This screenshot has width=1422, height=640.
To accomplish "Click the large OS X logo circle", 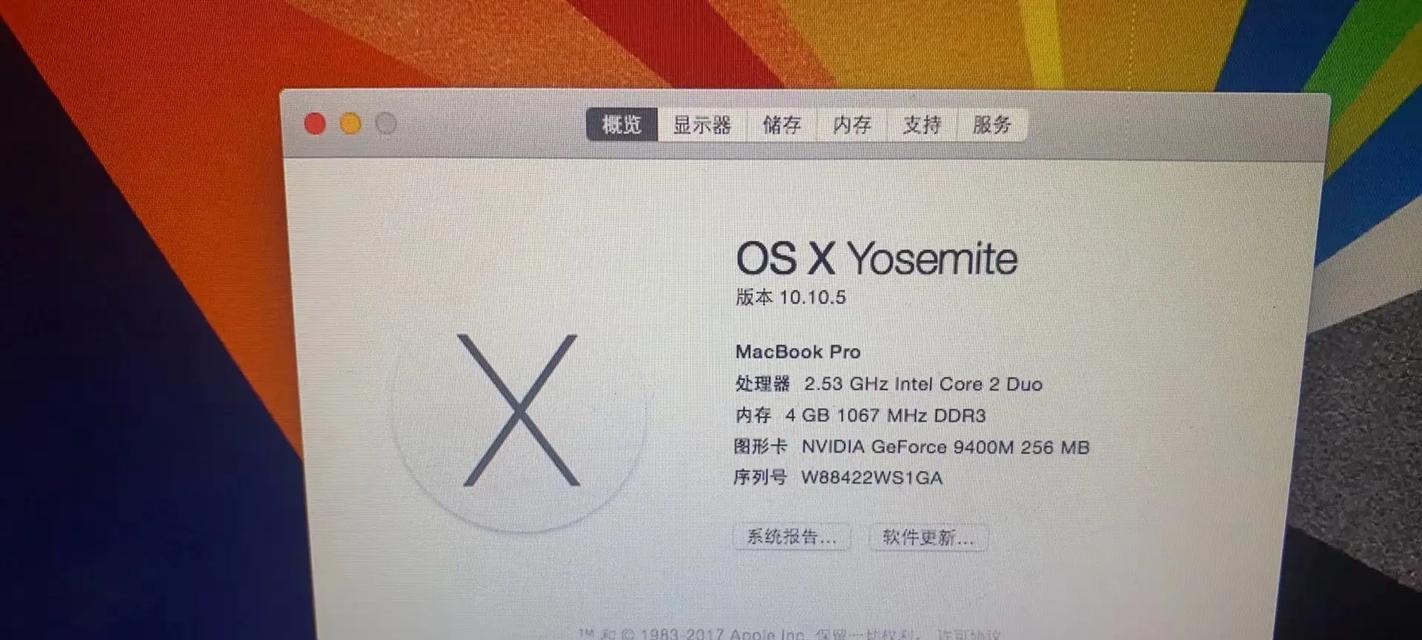I will [518, 411].
